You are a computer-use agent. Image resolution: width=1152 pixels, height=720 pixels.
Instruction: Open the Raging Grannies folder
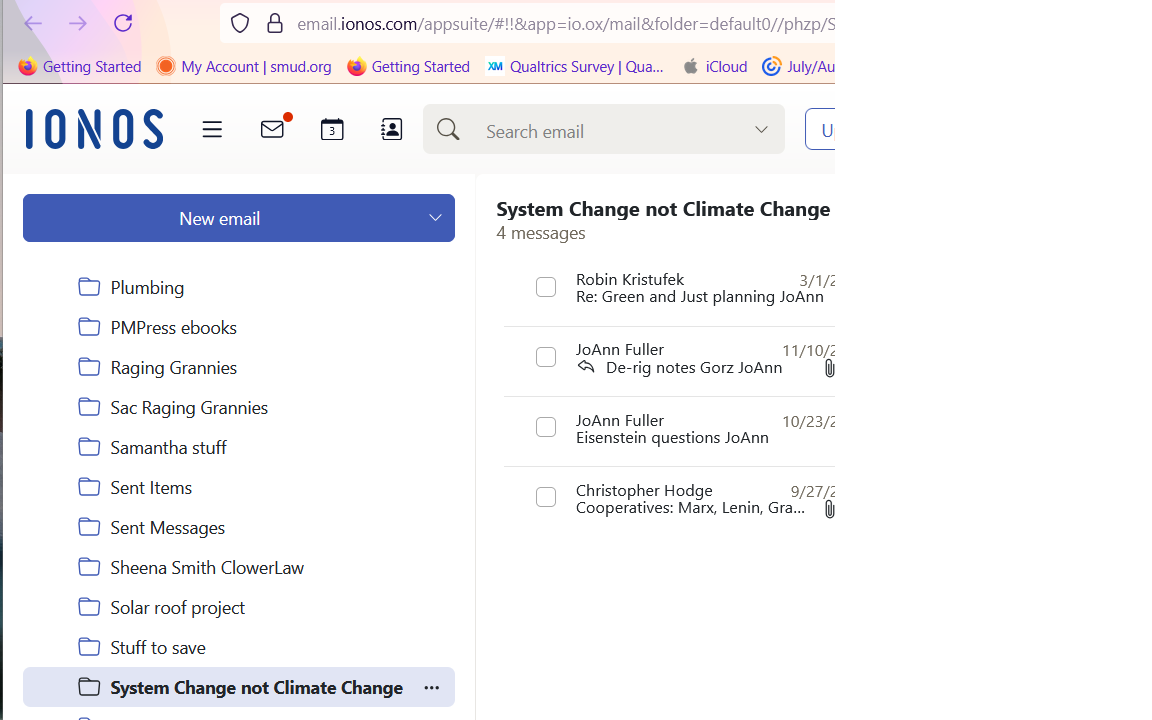[174, 367]
